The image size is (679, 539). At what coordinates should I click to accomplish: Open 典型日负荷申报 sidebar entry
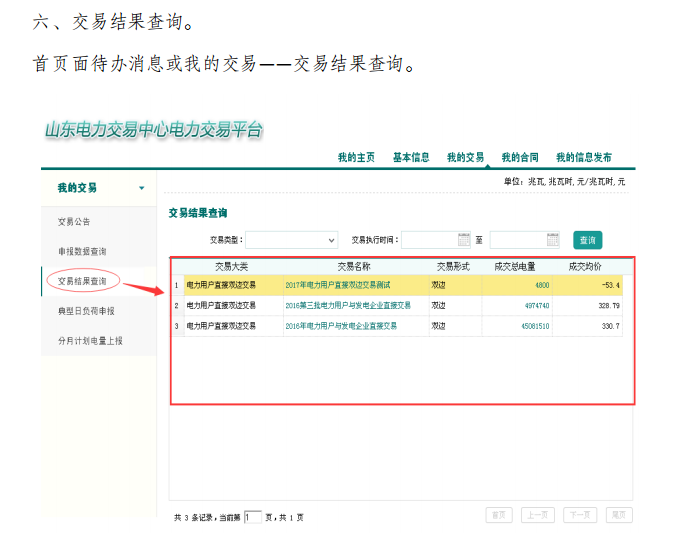[x=86, y=311]
